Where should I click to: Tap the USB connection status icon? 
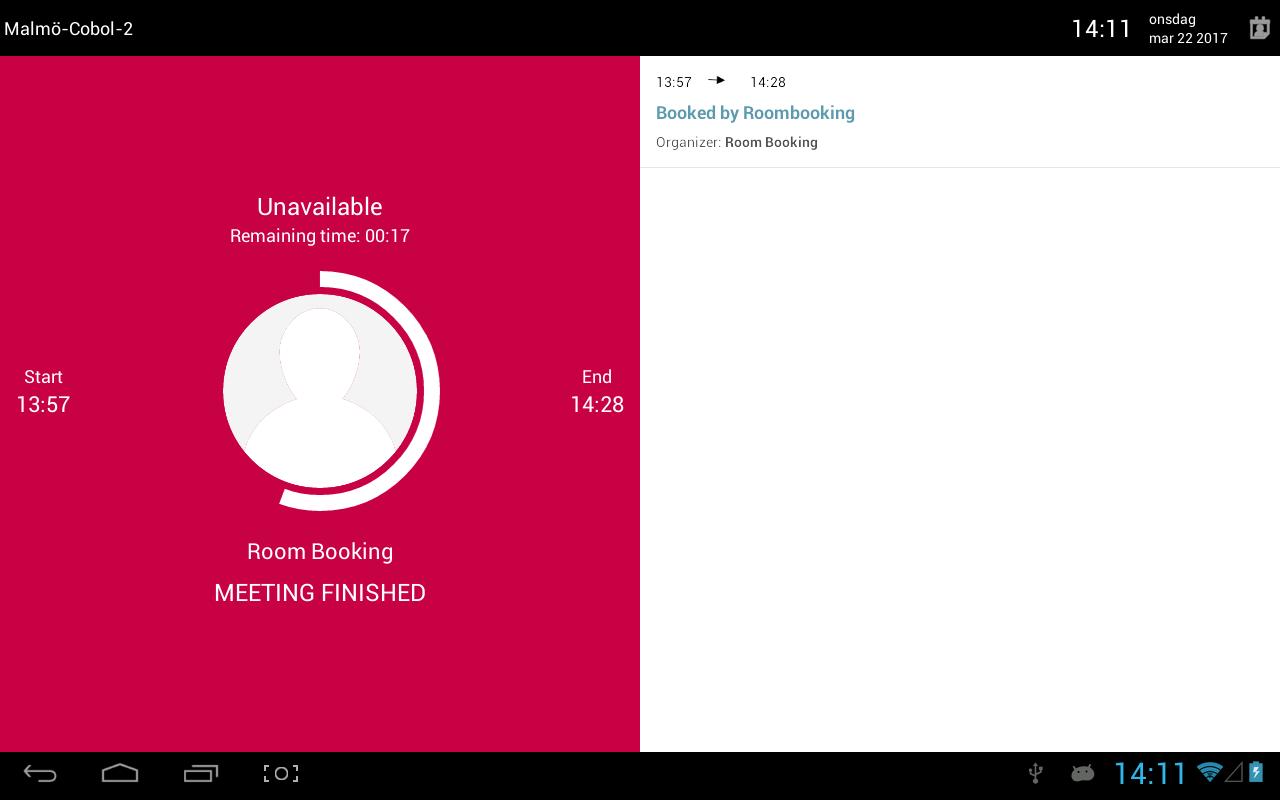pyautogui.click(x=1036, y=772)
